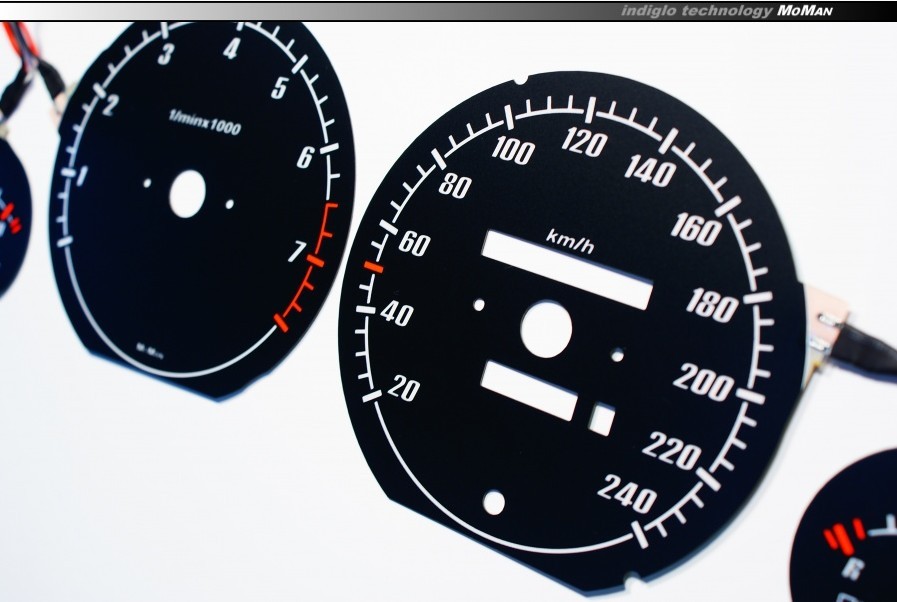Click the "1/minx1000" tachometer label
The height and width of the screenshot is (602, 897).
(205, 122)
